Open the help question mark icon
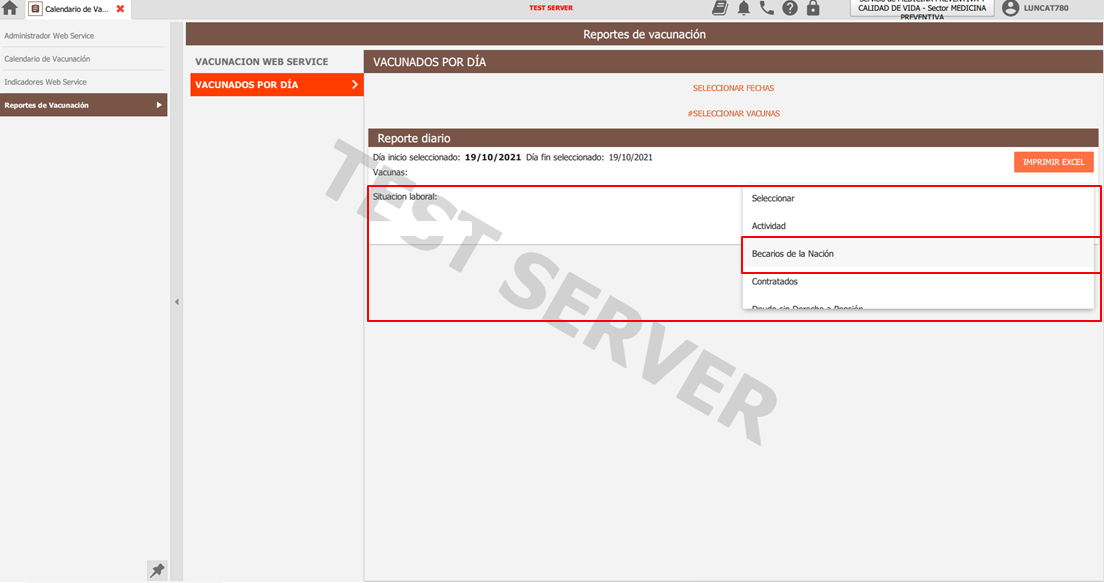Viewport: 1104px width, 583px height. [790, 8]
